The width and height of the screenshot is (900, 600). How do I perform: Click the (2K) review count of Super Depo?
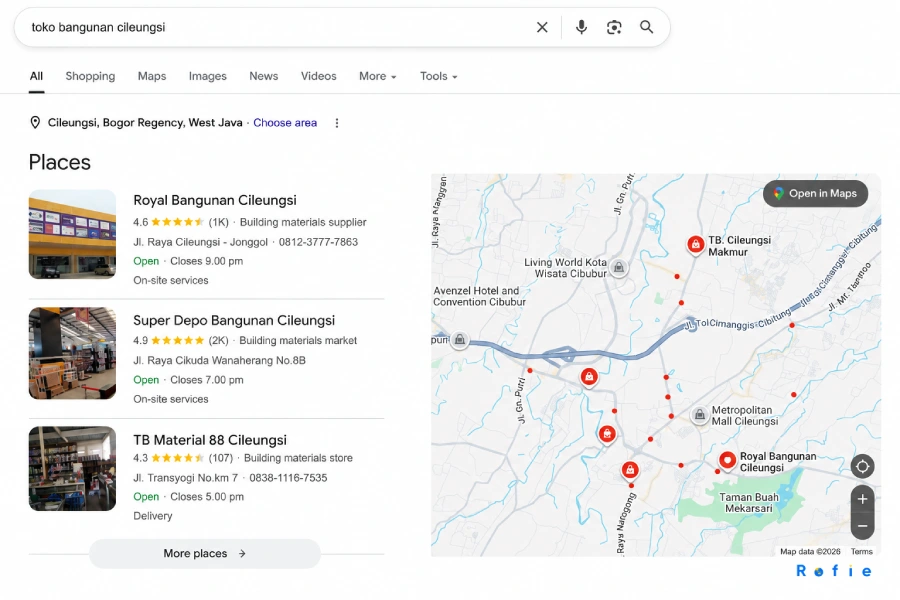tap(218, 340)
